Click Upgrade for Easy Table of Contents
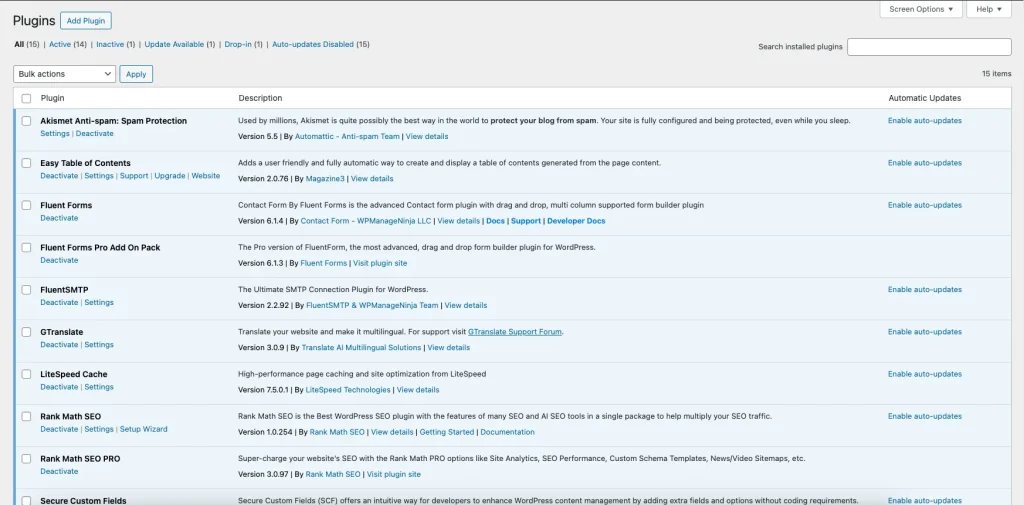 [x=170, y=176]
